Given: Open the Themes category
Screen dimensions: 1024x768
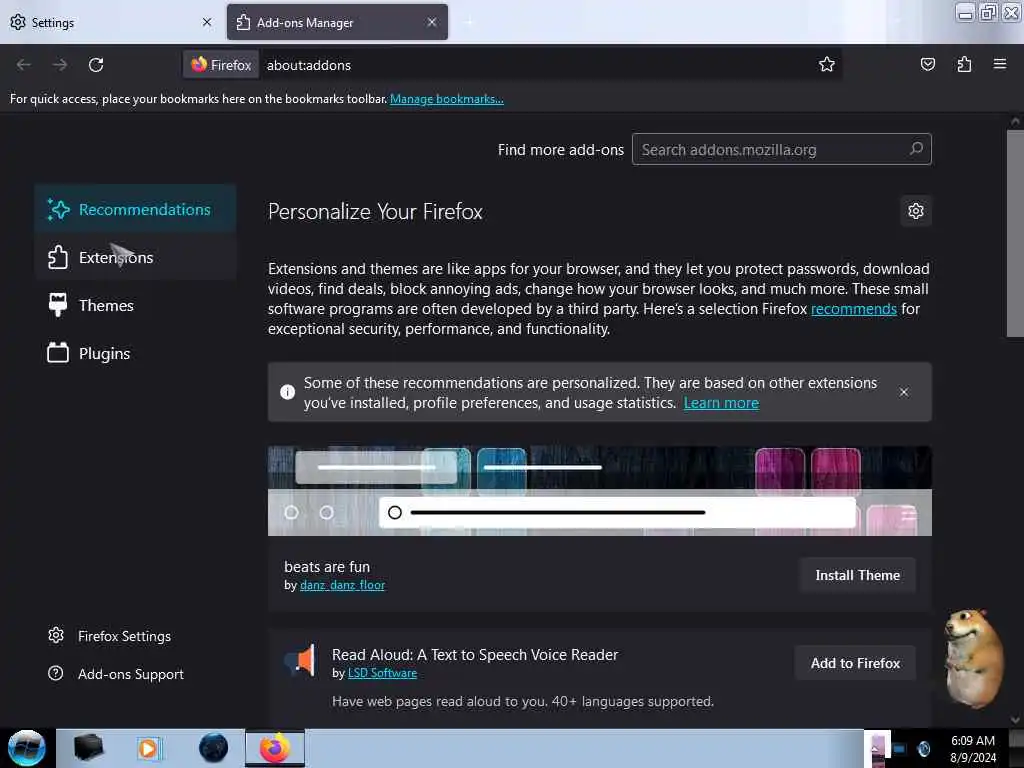Looking at the screenshot, I should tap(135, 305).
